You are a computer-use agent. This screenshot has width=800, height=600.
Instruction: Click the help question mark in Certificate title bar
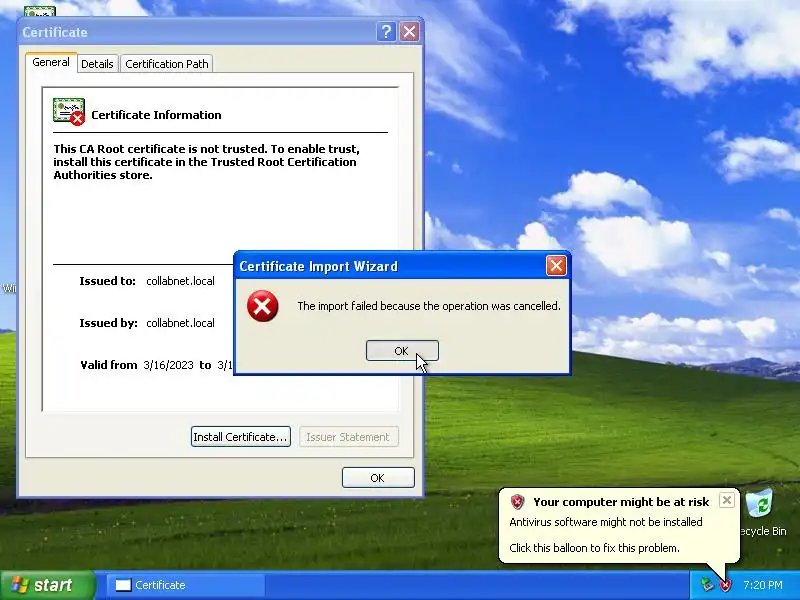click(386, 32)
